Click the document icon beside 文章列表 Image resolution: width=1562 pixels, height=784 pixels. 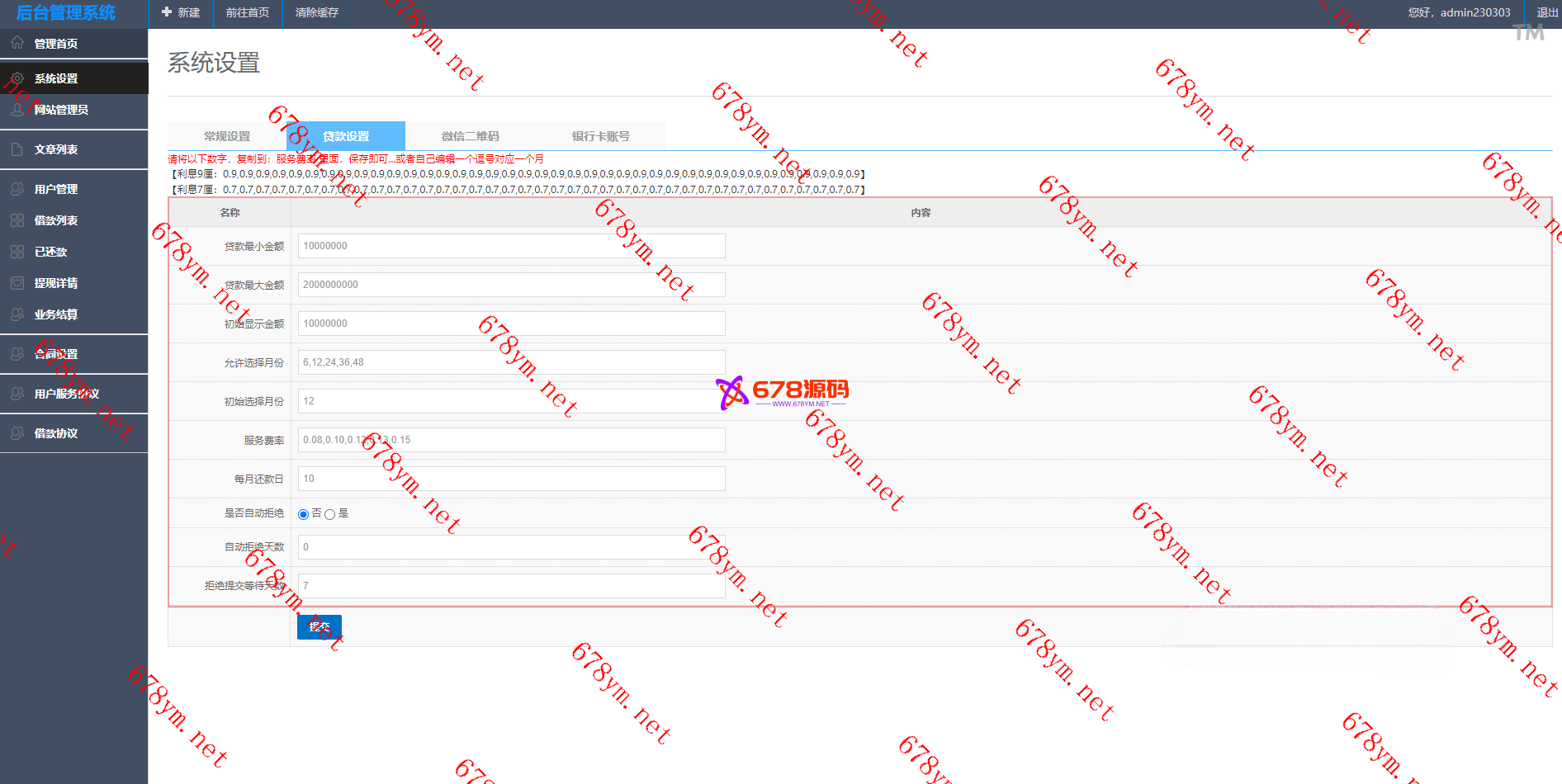click(x=17, y=149)
